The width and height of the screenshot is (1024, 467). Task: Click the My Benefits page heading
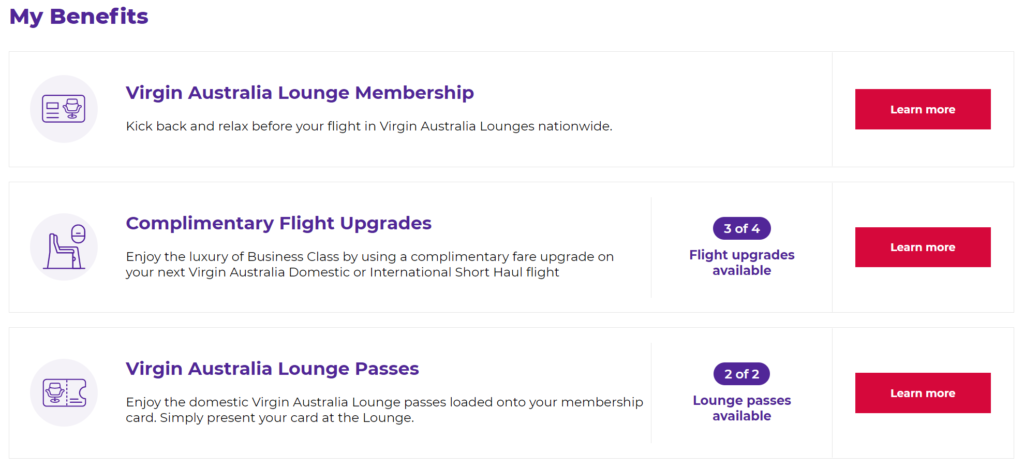coord(79,16)
